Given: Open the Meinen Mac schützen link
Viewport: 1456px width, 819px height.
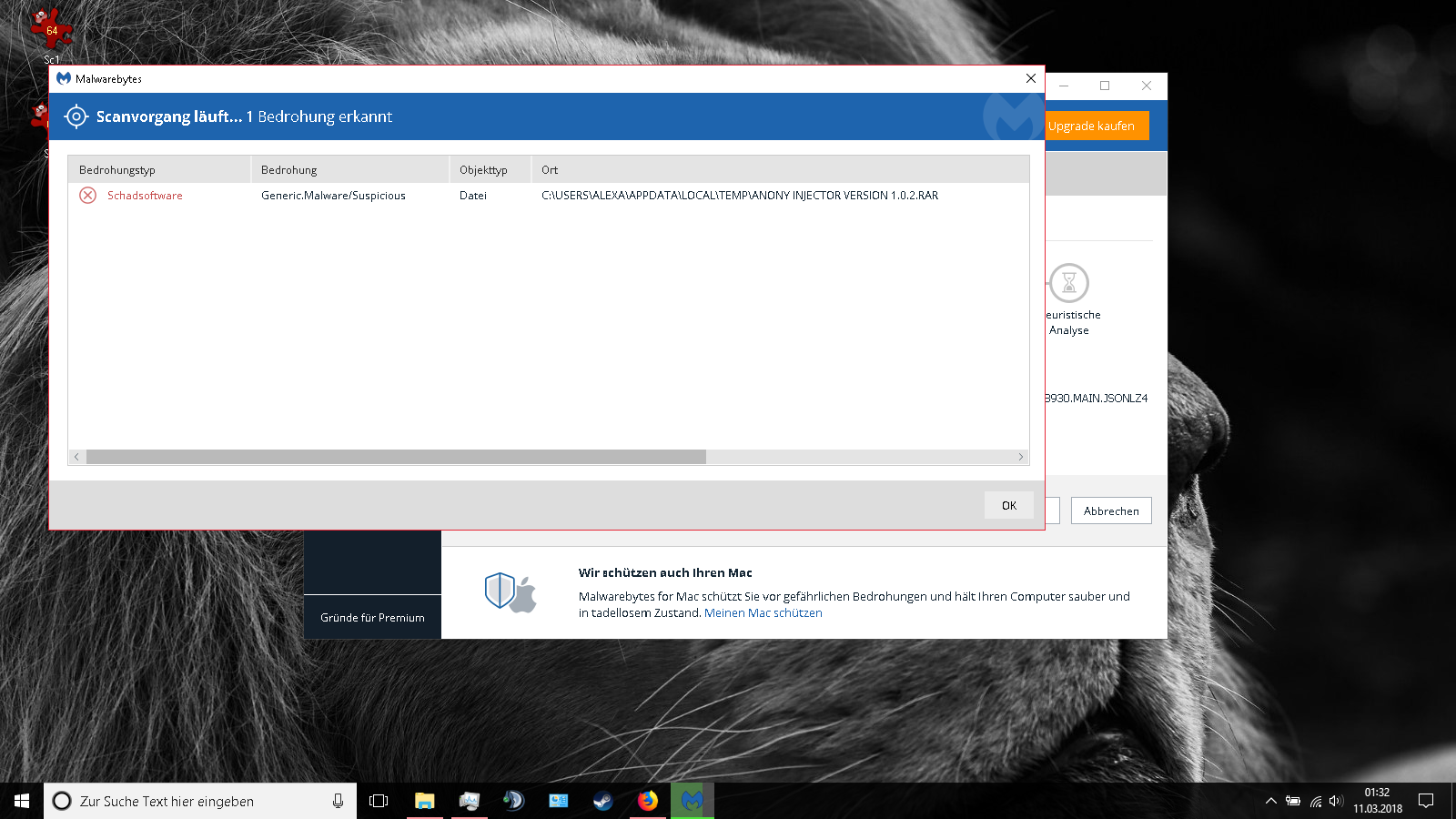Looking at the screenshot, I should point(763,613).
